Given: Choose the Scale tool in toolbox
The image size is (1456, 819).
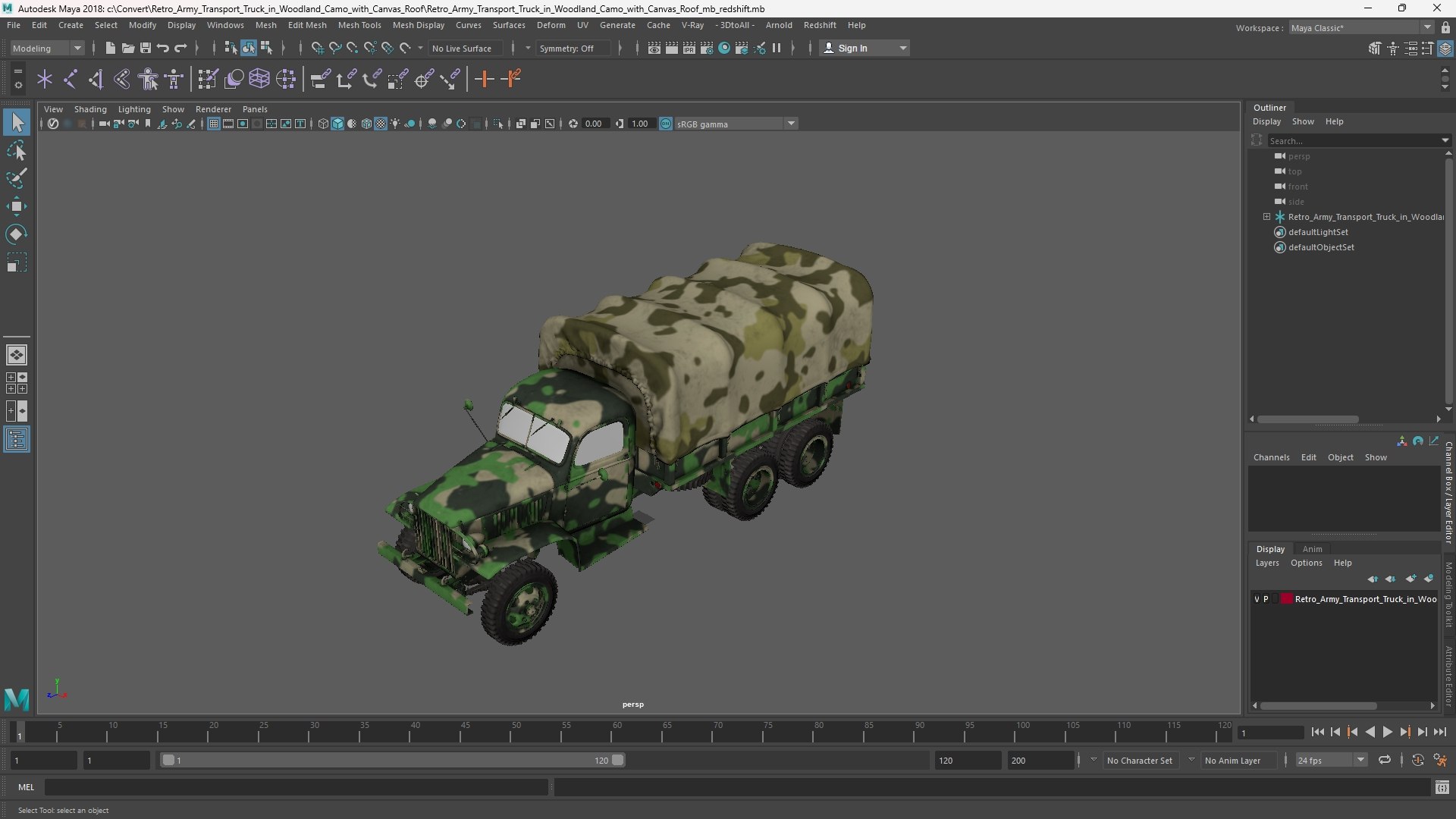Looking at the screenshot, I should (17, 262).
